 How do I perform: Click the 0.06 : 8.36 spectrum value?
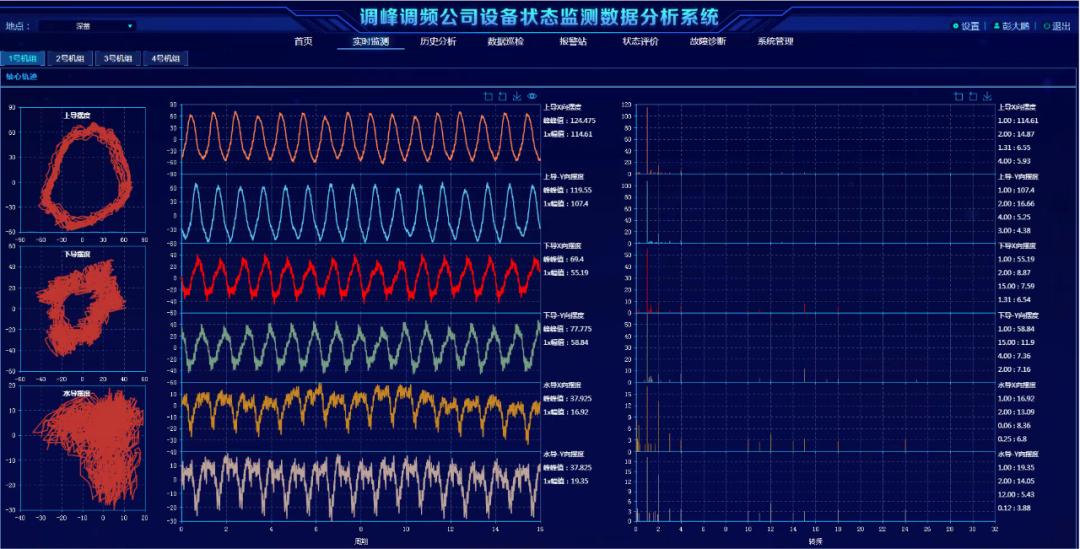coord(1015,426)
